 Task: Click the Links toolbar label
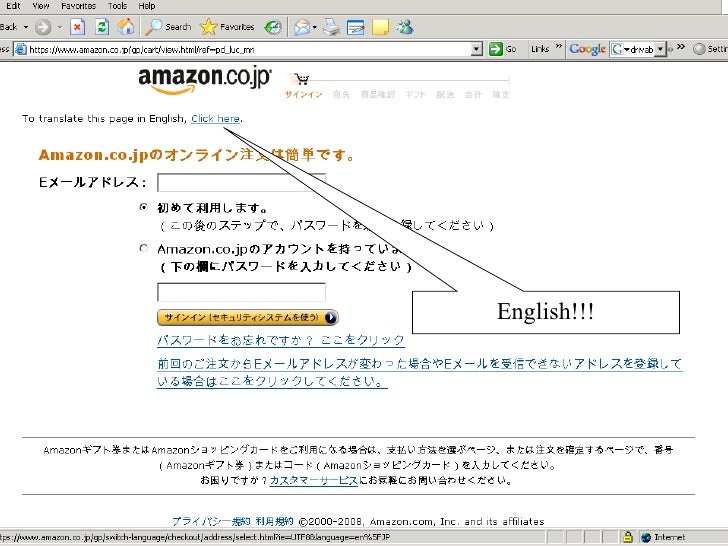pos(540,49)
